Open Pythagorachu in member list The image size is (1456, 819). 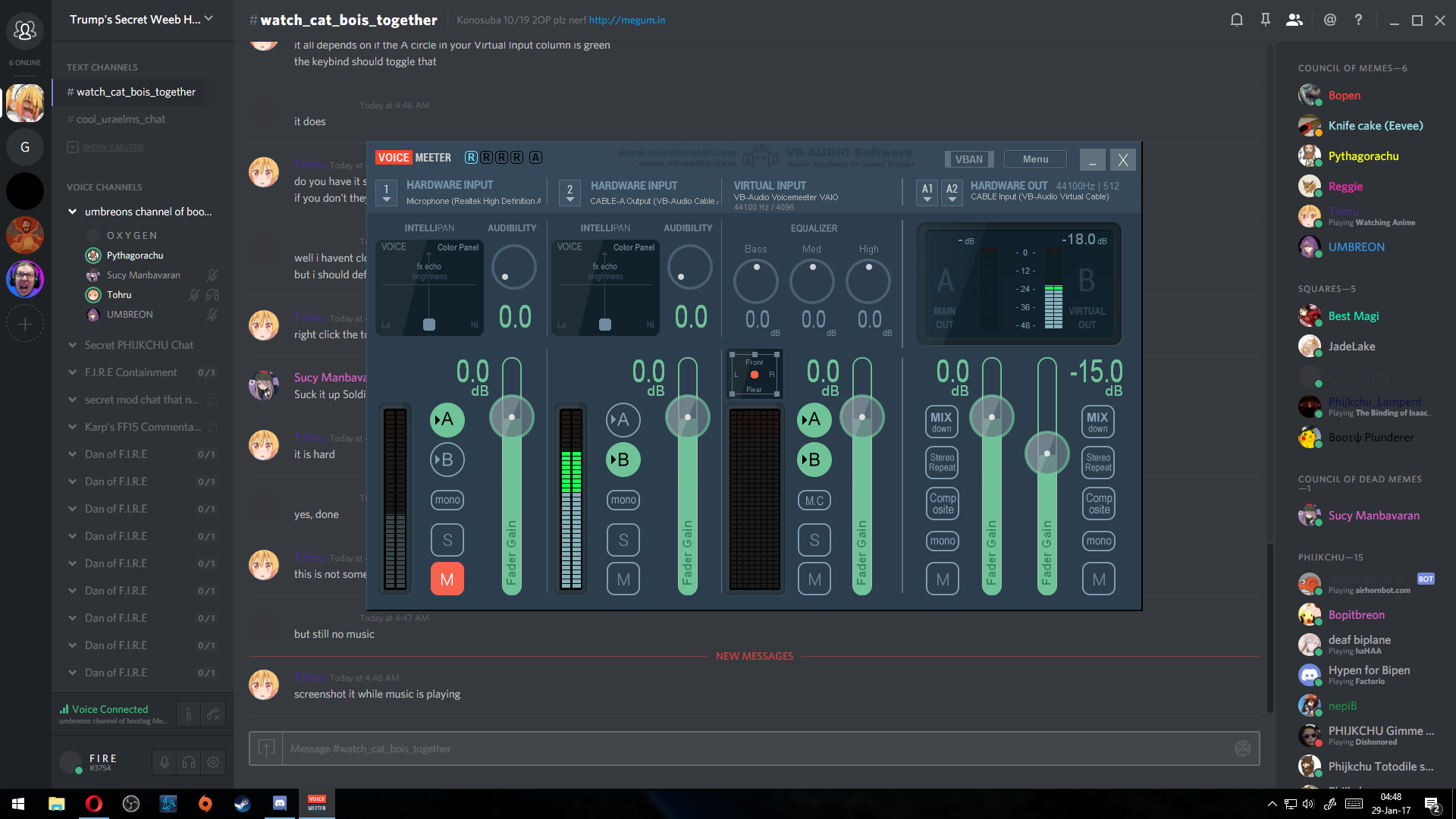point(1362,156)
